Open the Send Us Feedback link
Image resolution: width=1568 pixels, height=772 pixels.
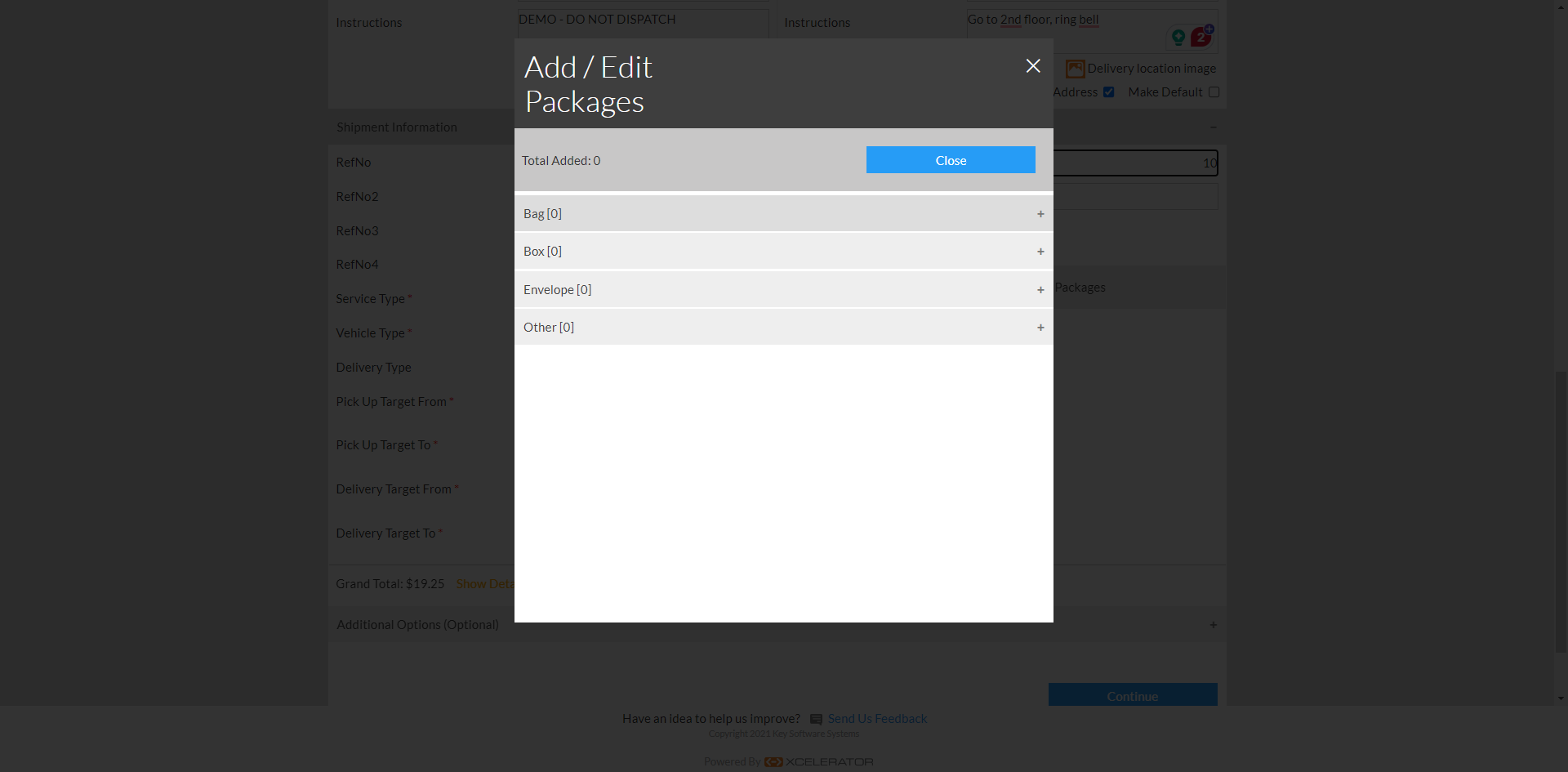click(x=877, y=719)
